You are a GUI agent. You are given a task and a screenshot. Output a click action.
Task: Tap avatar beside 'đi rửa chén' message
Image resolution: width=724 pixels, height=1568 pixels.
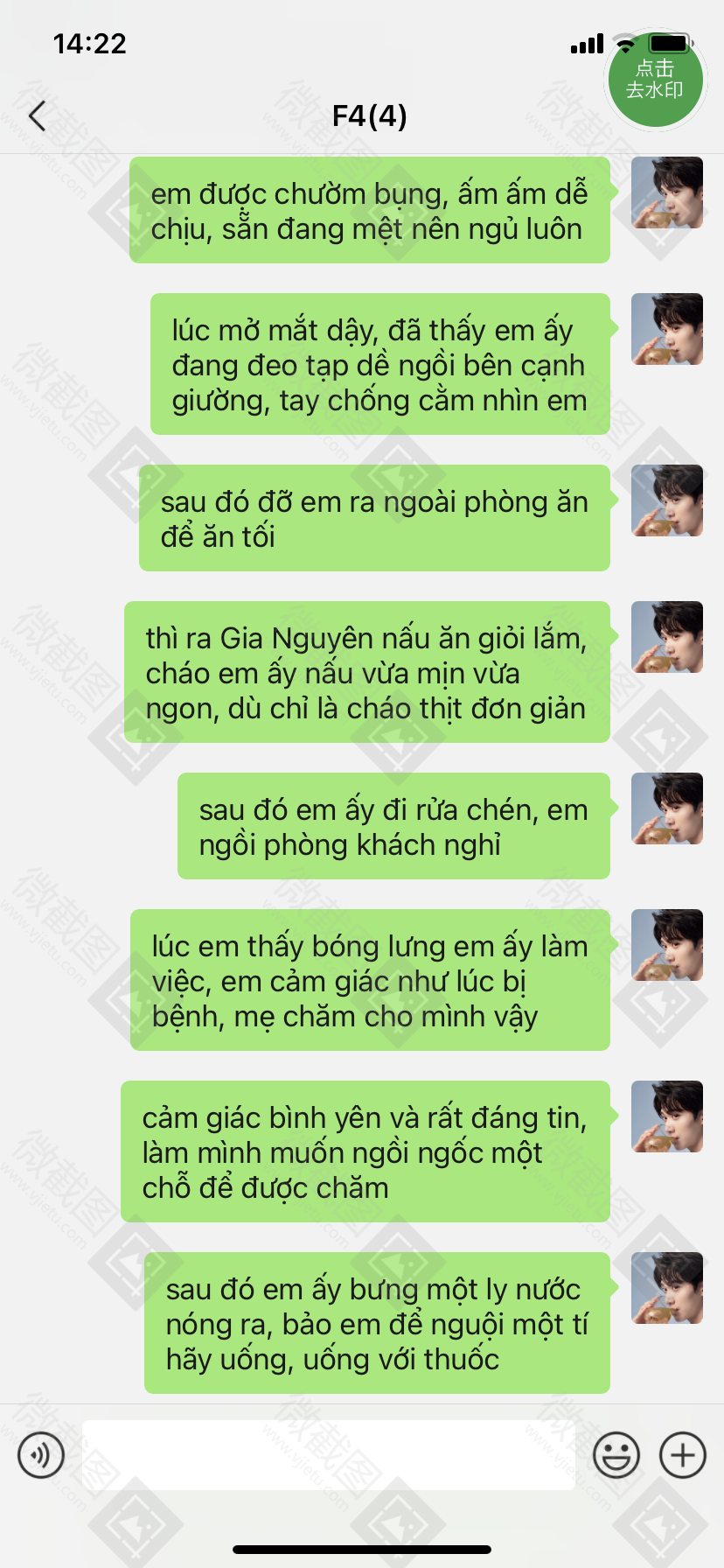[667, 808]
